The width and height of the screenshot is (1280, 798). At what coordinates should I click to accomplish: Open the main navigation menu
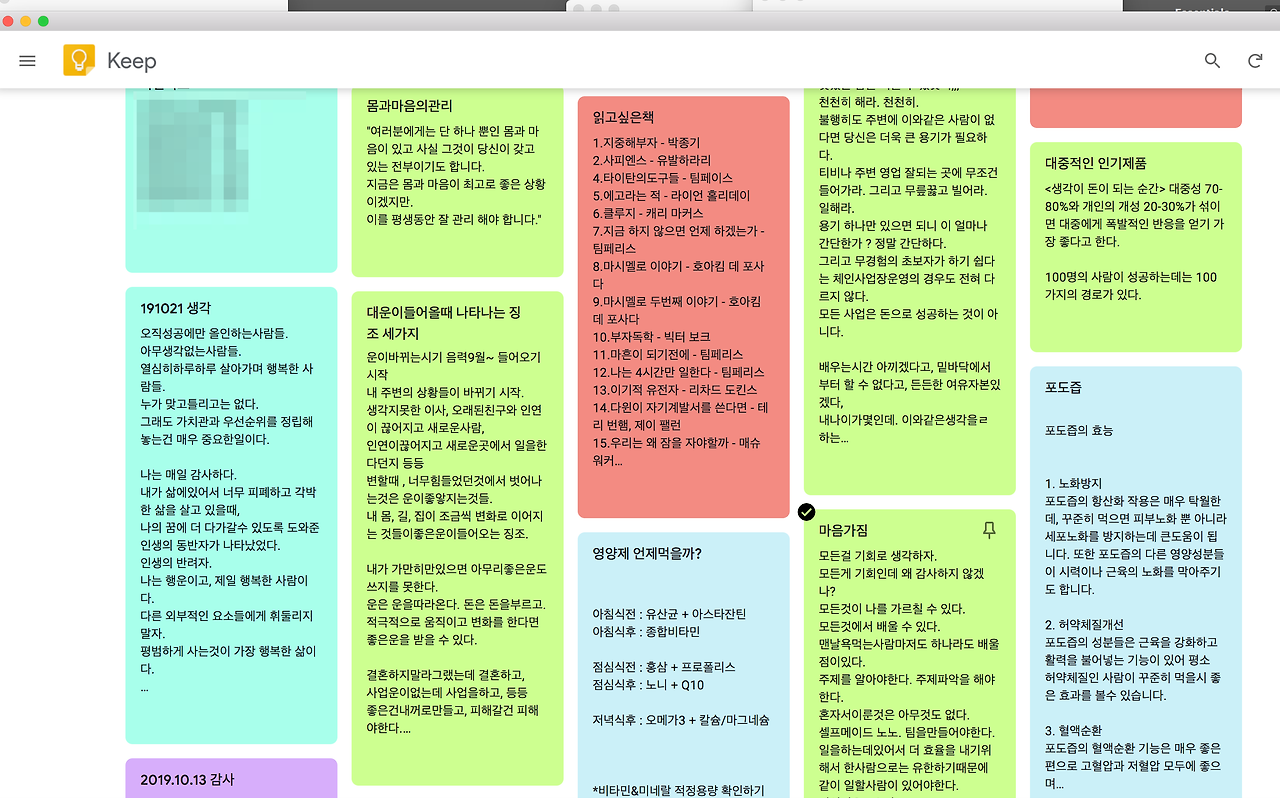coord(27,60)
